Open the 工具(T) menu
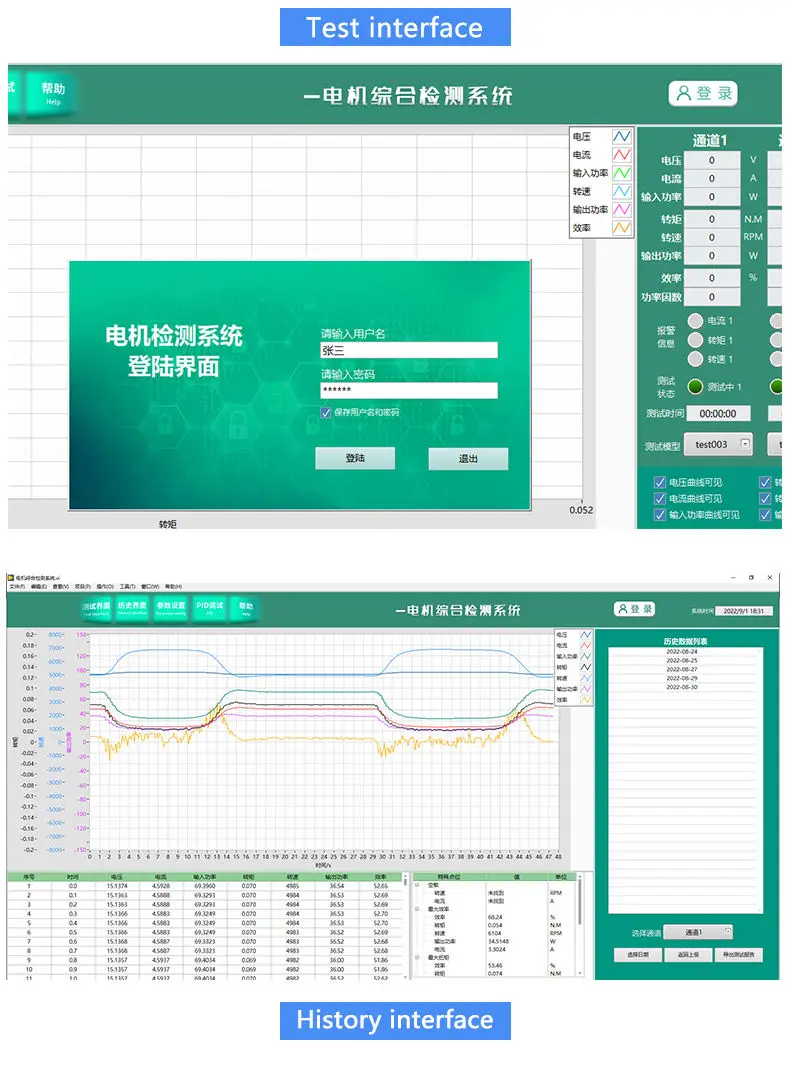Screen dimensions: 790x1066 tap(128, 586)
